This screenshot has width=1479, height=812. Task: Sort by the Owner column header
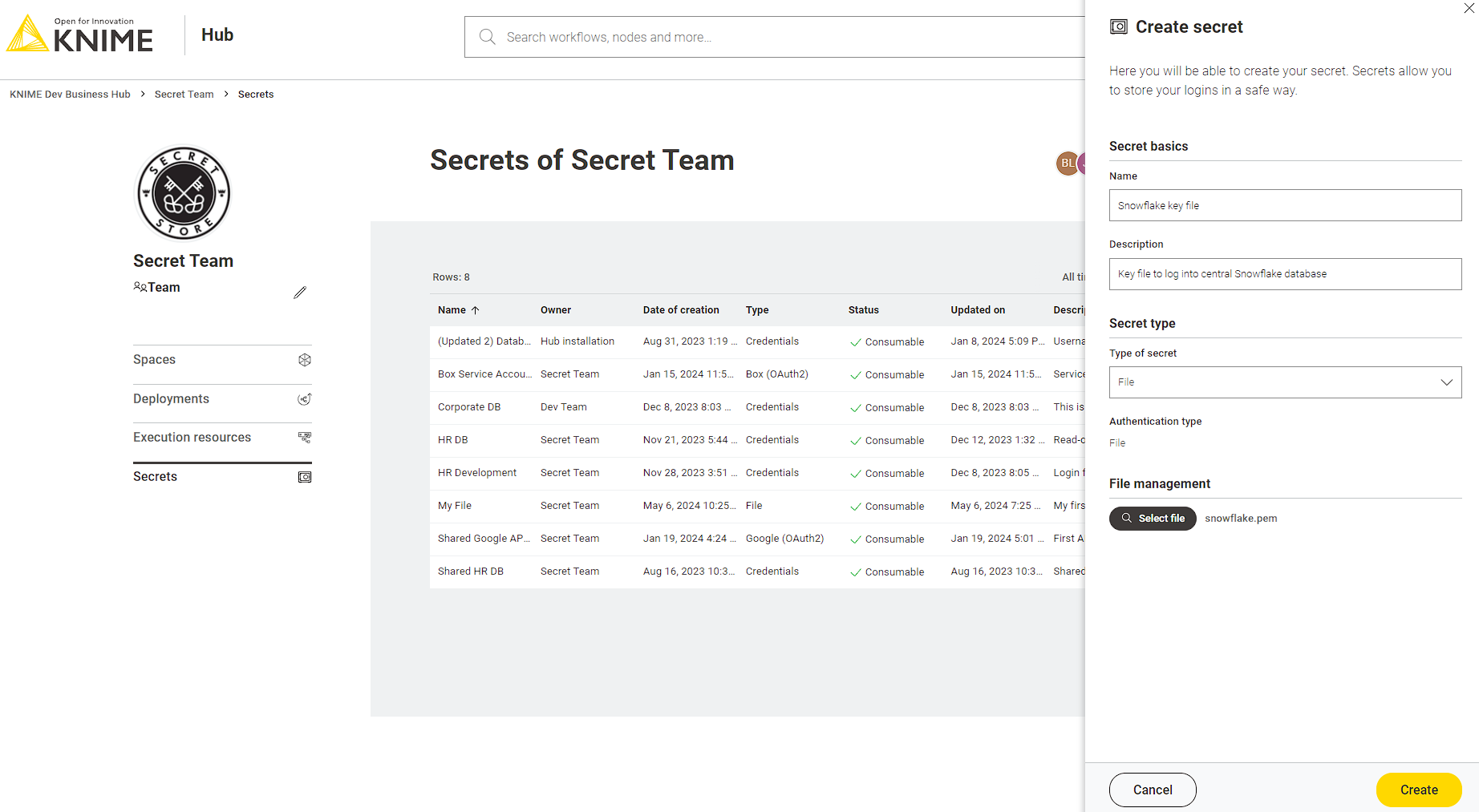(x=556, y=310)
